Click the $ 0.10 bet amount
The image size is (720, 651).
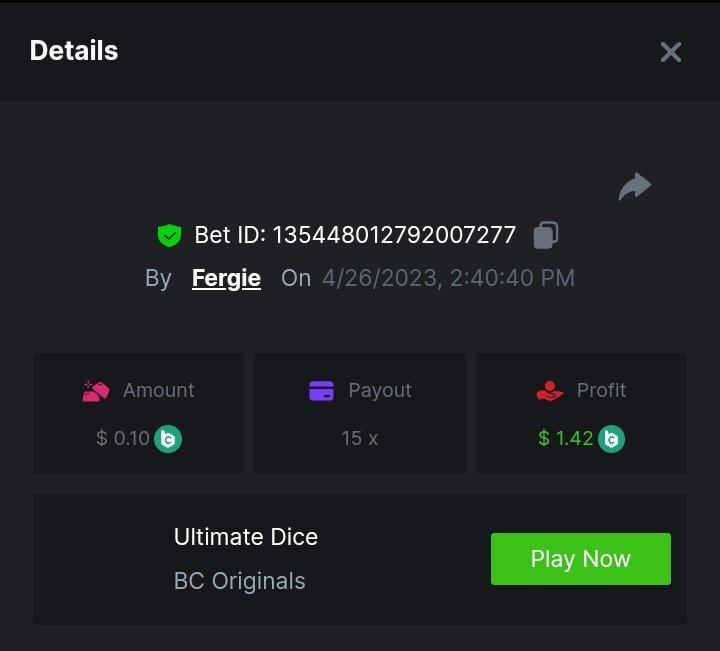pyautogui.click(x=123, y=438)
